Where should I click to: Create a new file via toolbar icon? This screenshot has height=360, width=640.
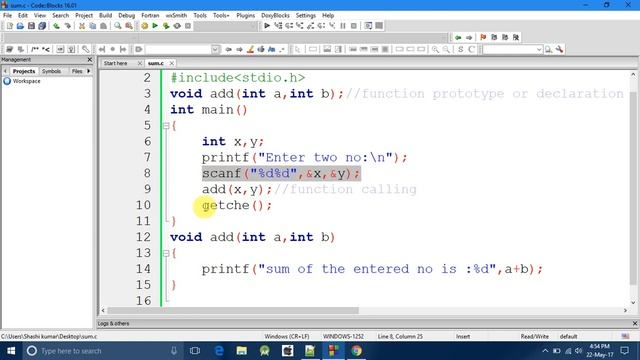pos(10,26)
